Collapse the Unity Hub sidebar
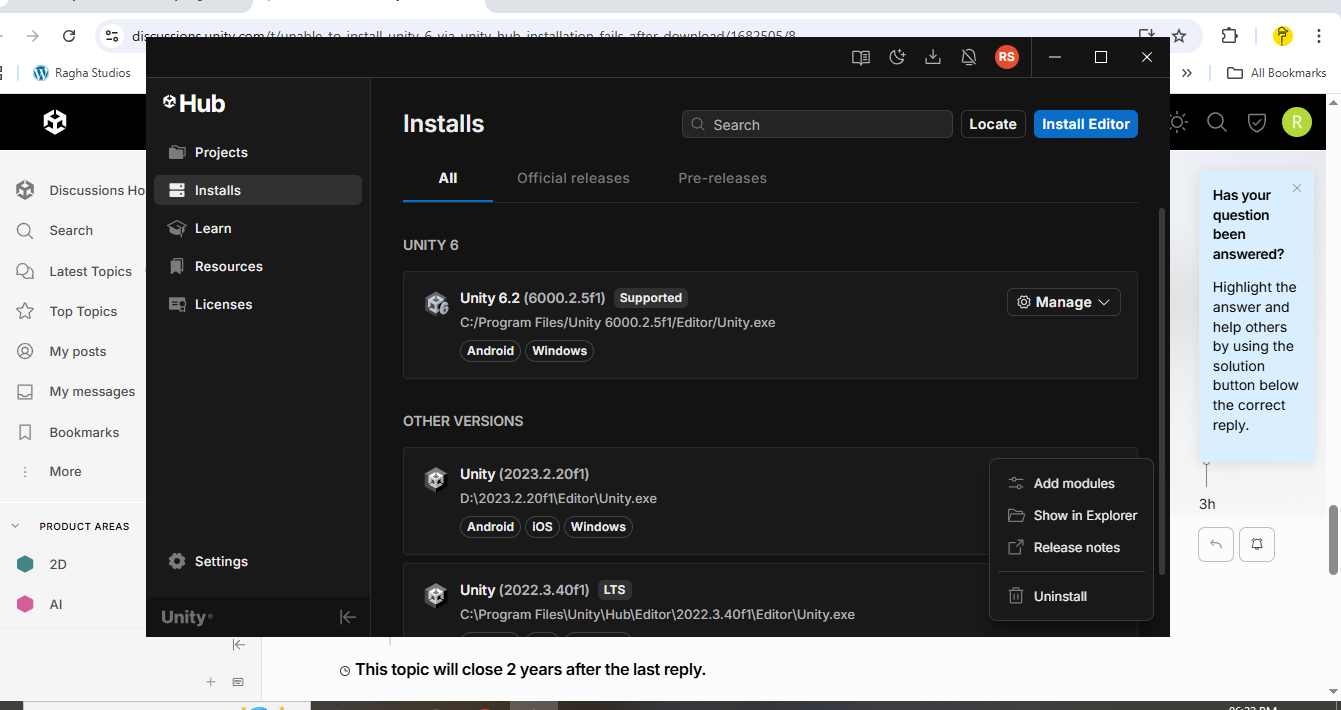Screen dimensions: 1341x710 point(348,617)
